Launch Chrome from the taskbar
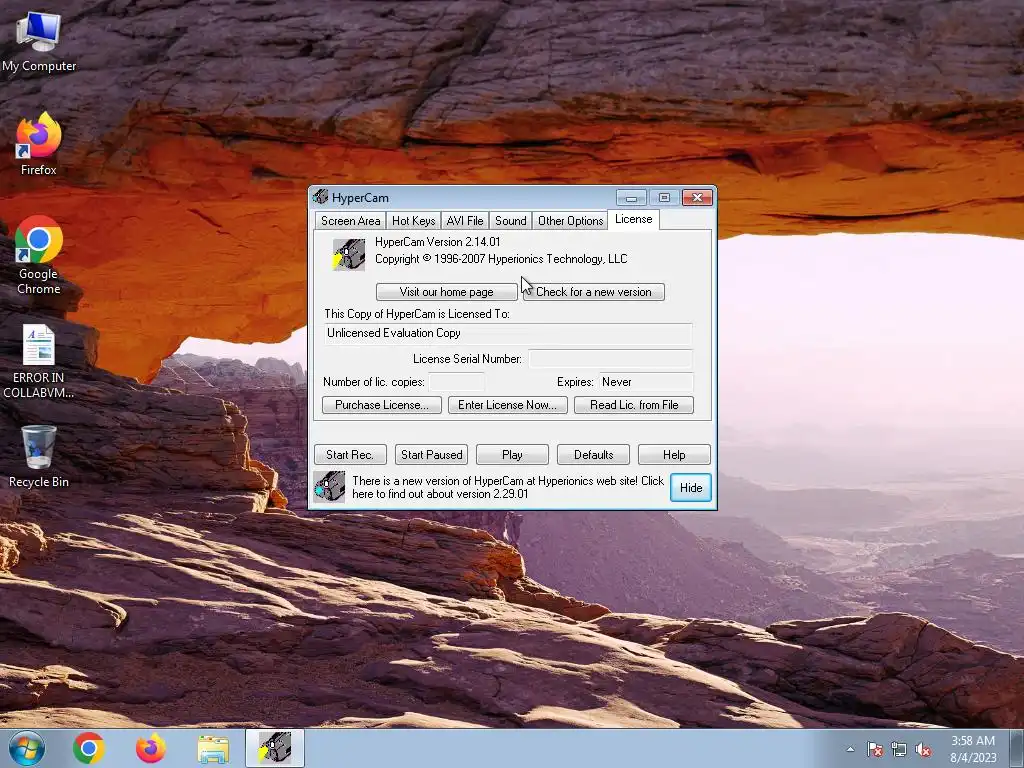This screenshot has width=1024, height=768. click(x=89, y=748)
